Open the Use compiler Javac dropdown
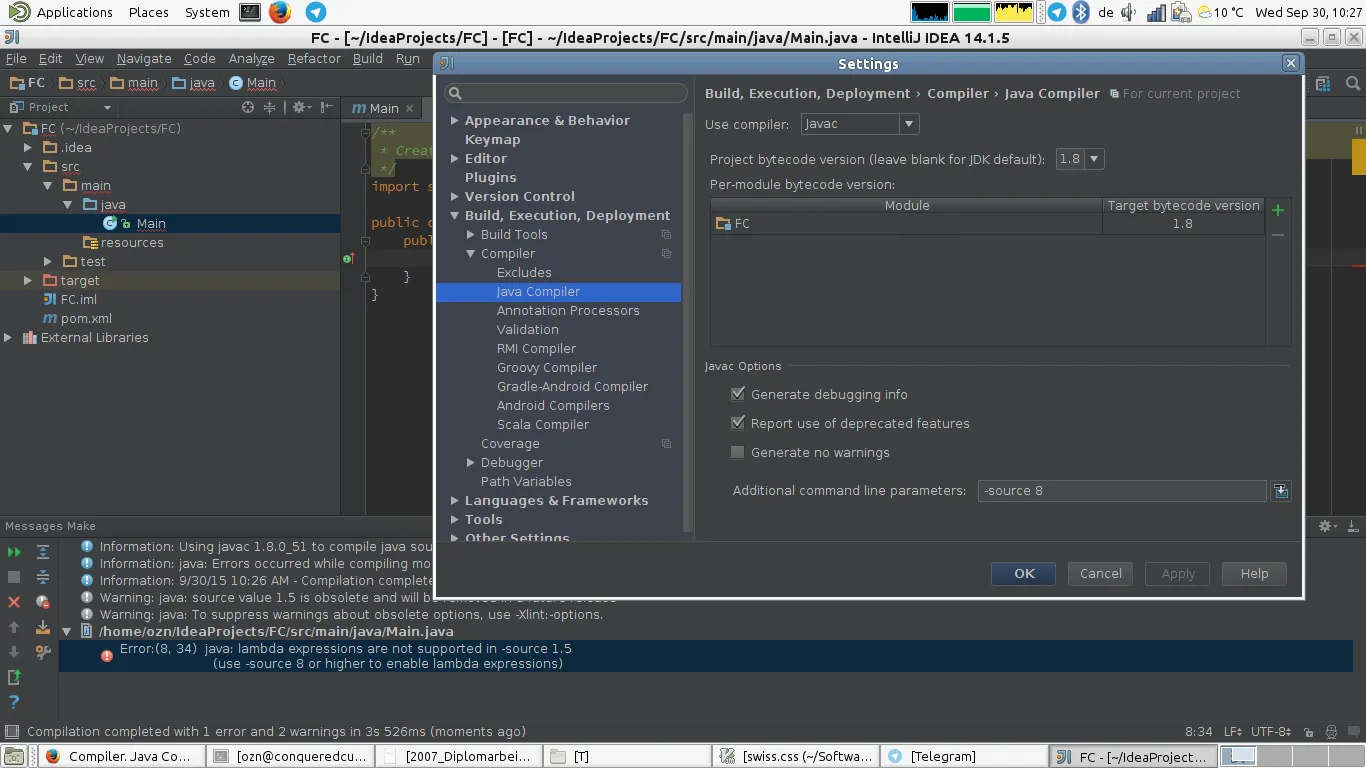The image size is (1366, 768). 860,124
